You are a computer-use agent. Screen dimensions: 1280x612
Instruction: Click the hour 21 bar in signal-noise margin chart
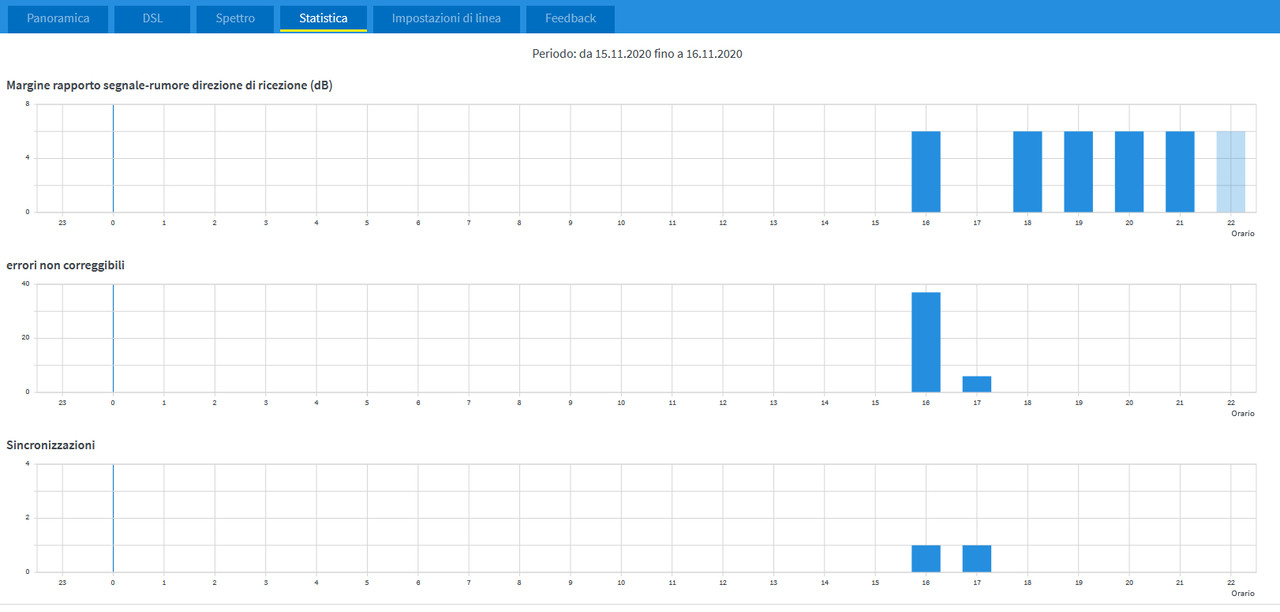point(1180,172)
